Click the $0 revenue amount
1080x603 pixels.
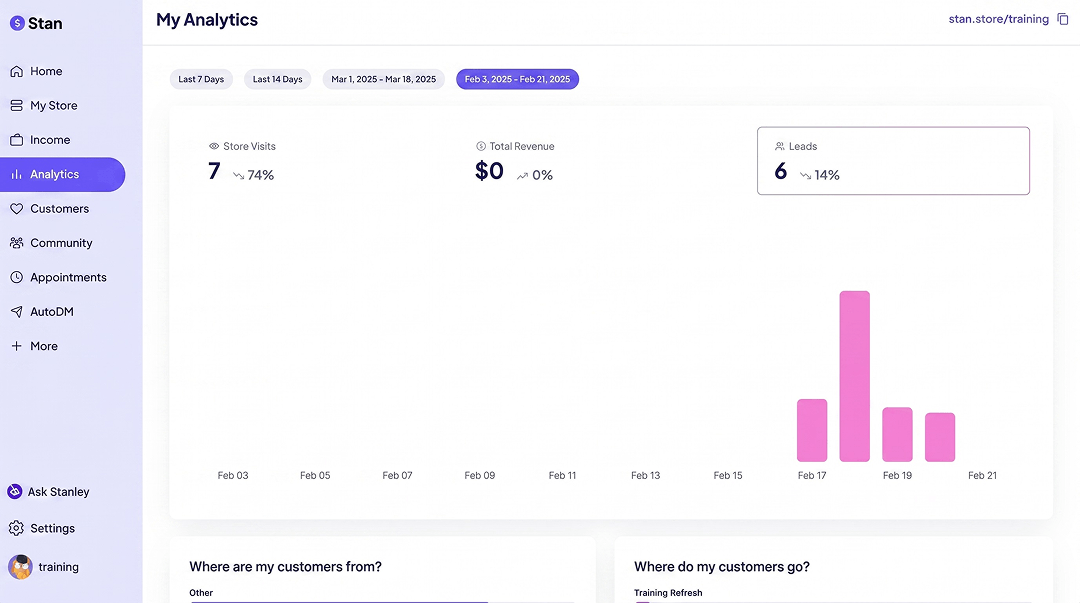pyautogui.click(x=489, y=170)
